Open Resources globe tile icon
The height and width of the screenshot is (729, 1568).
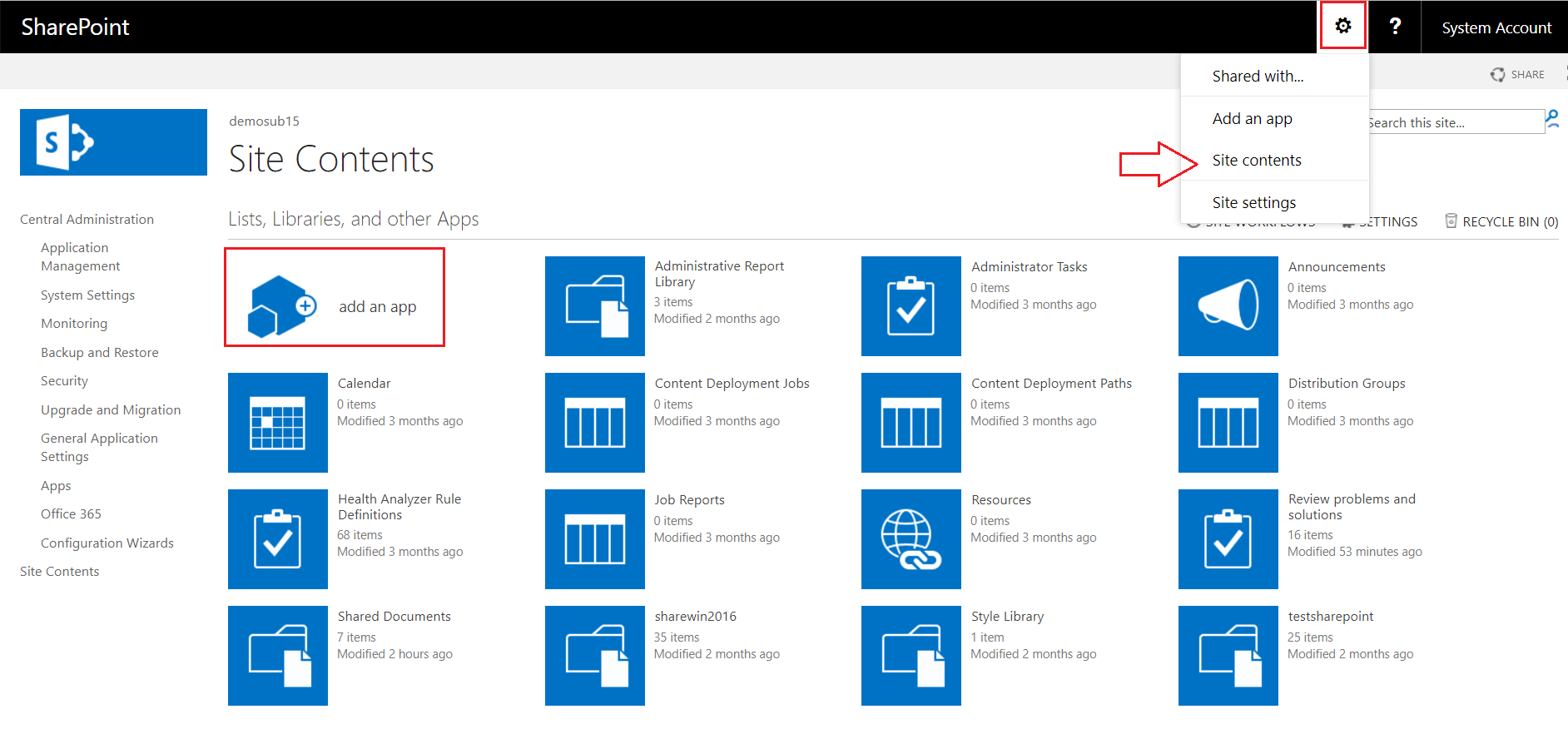point(911,539)
